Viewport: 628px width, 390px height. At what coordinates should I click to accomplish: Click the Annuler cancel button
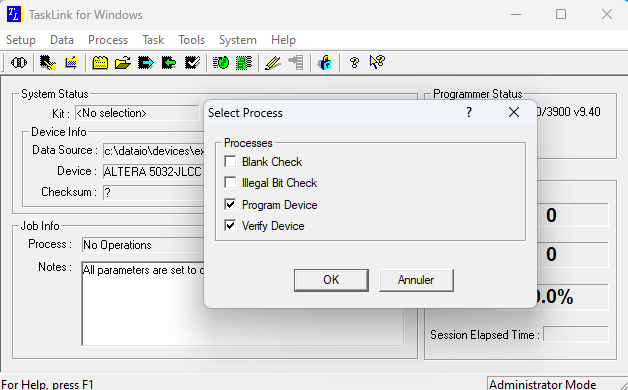coord(416,280)
